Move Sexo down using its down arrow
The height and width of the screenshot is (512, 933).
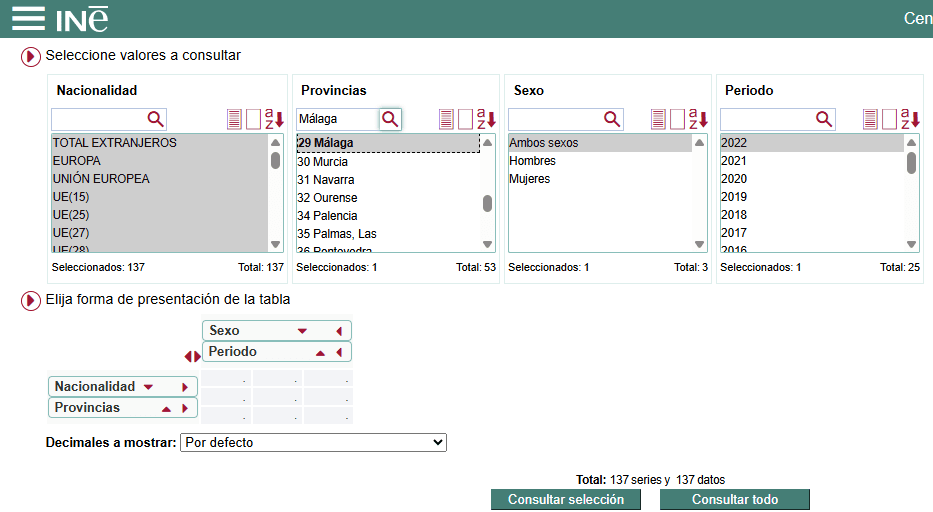coord(302,331)
